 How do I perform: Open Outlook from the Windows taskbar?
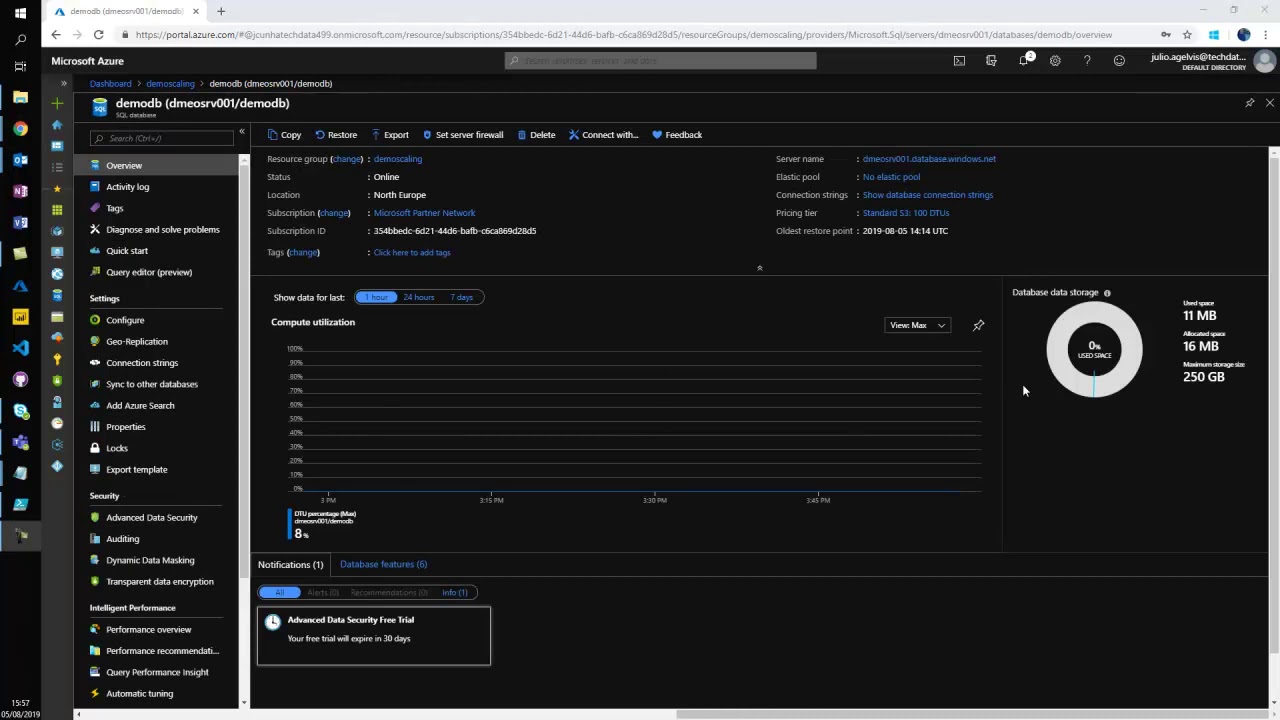[x=20, y=160]
